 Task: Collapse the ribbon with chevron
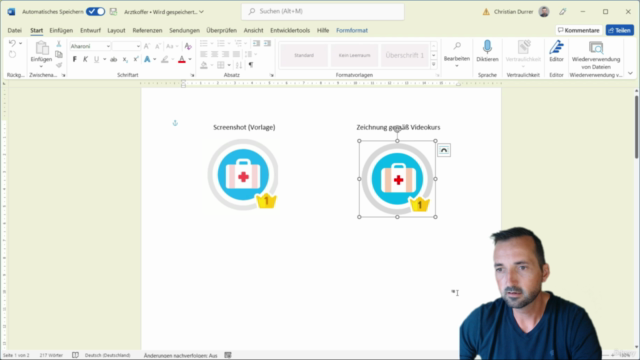point(631,73)
